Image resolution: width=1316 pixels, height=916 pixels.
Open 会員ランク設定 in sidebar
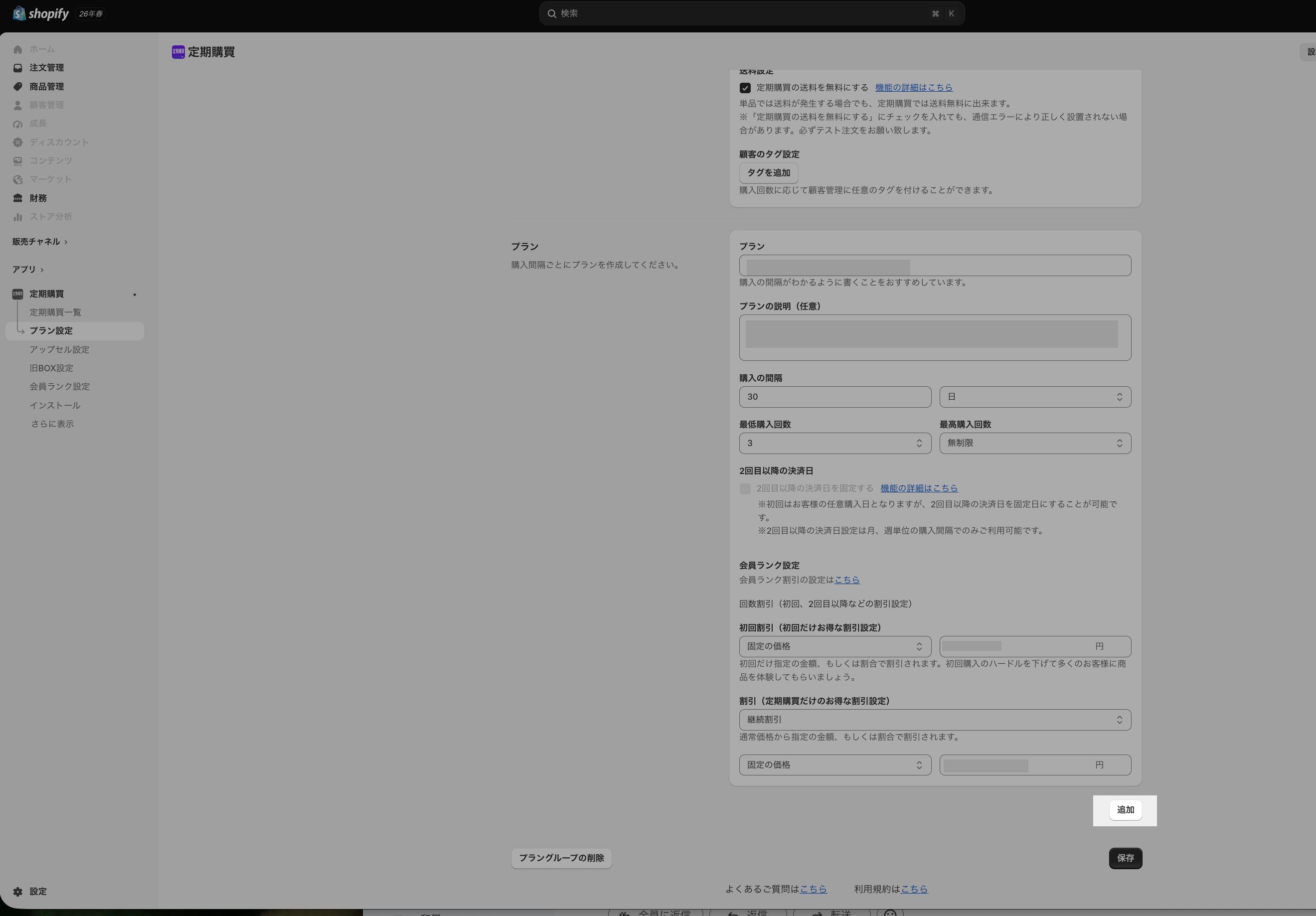(x=60, y=387)
